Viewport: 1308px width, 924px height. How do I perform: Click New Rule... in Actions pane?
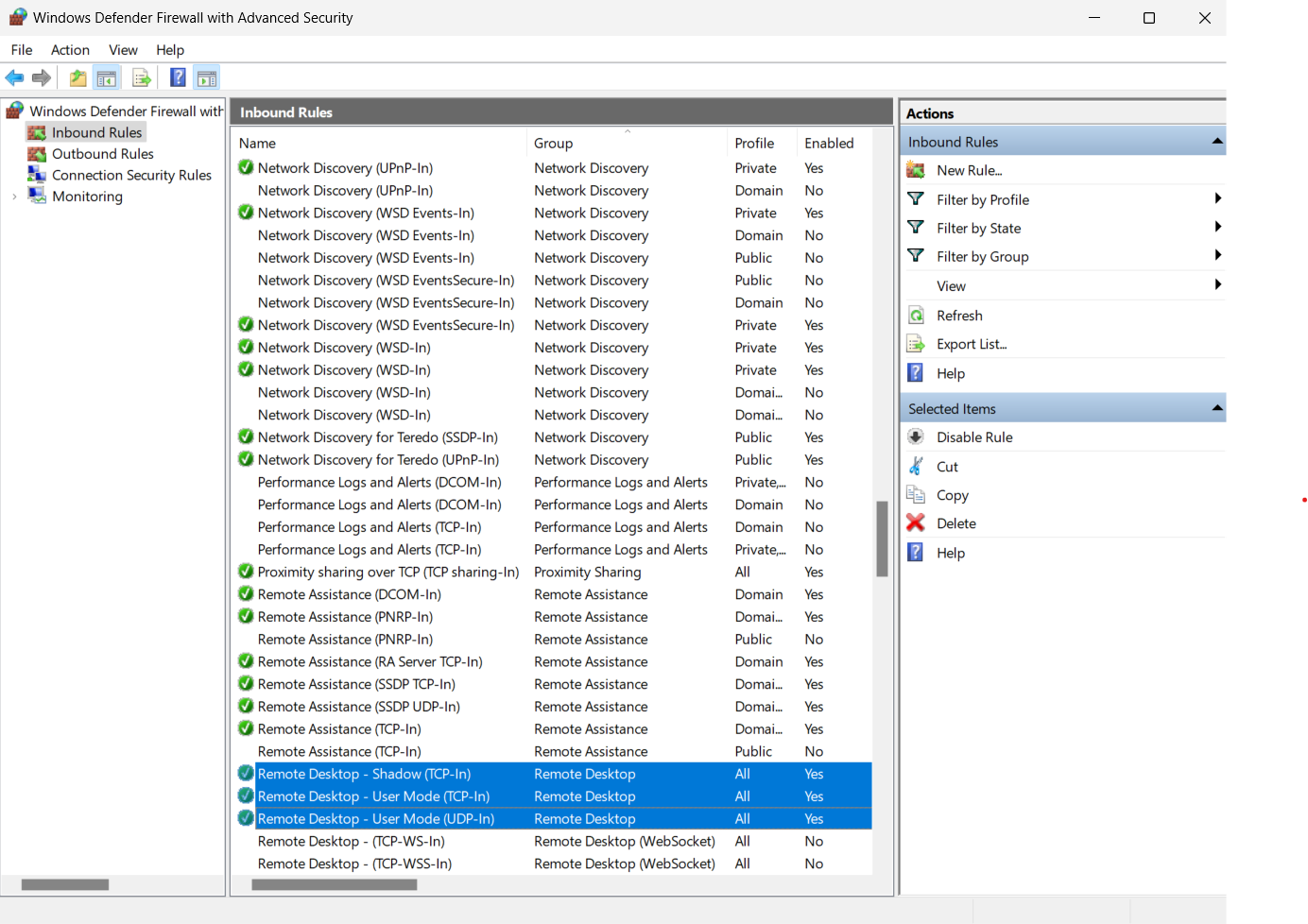pos(970,170)
